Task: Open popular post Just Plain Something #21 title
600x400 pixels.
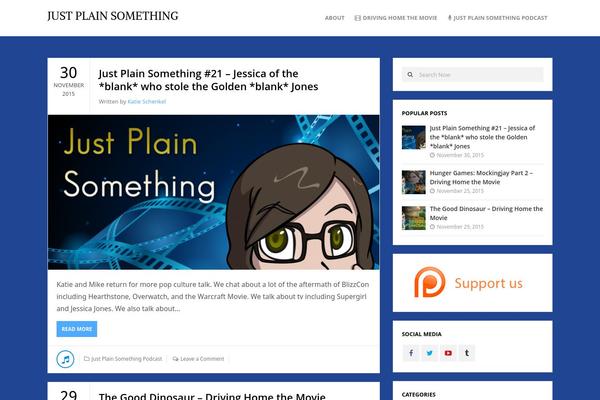Action: pyautogui.click(x=482, y=137)
